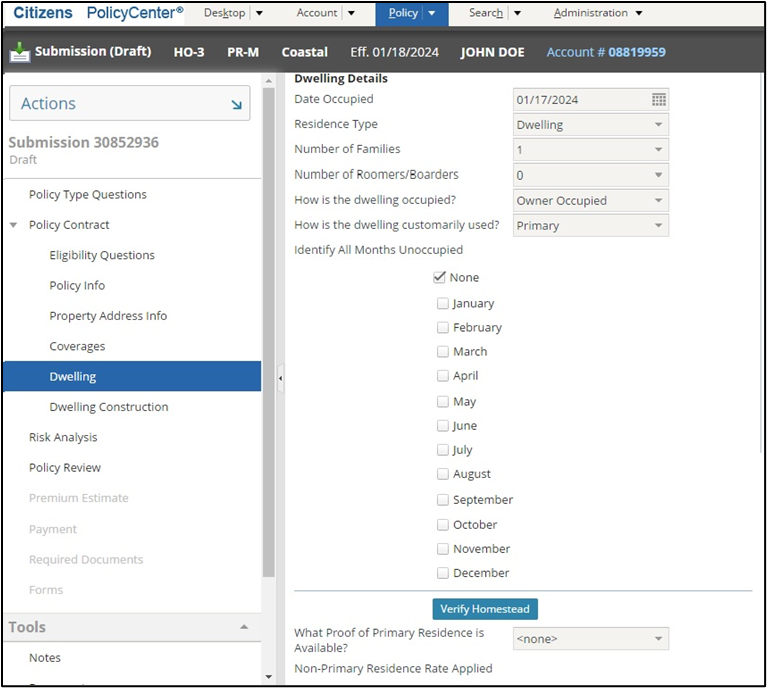This screenshot has width=767, height=688.
Task: Open the Date Occupied calendar picker icon
Action: coord(658,100)
